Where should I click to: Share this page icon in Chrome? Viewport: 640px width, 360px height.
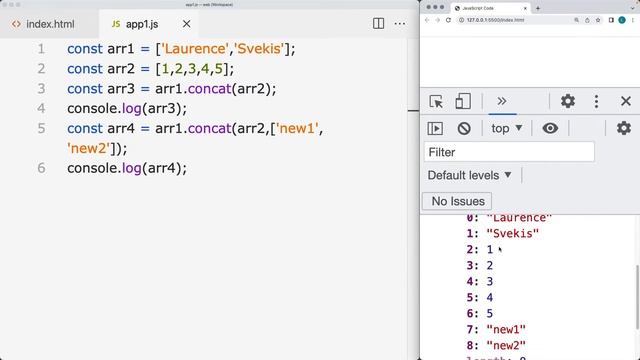pos(587,20)
